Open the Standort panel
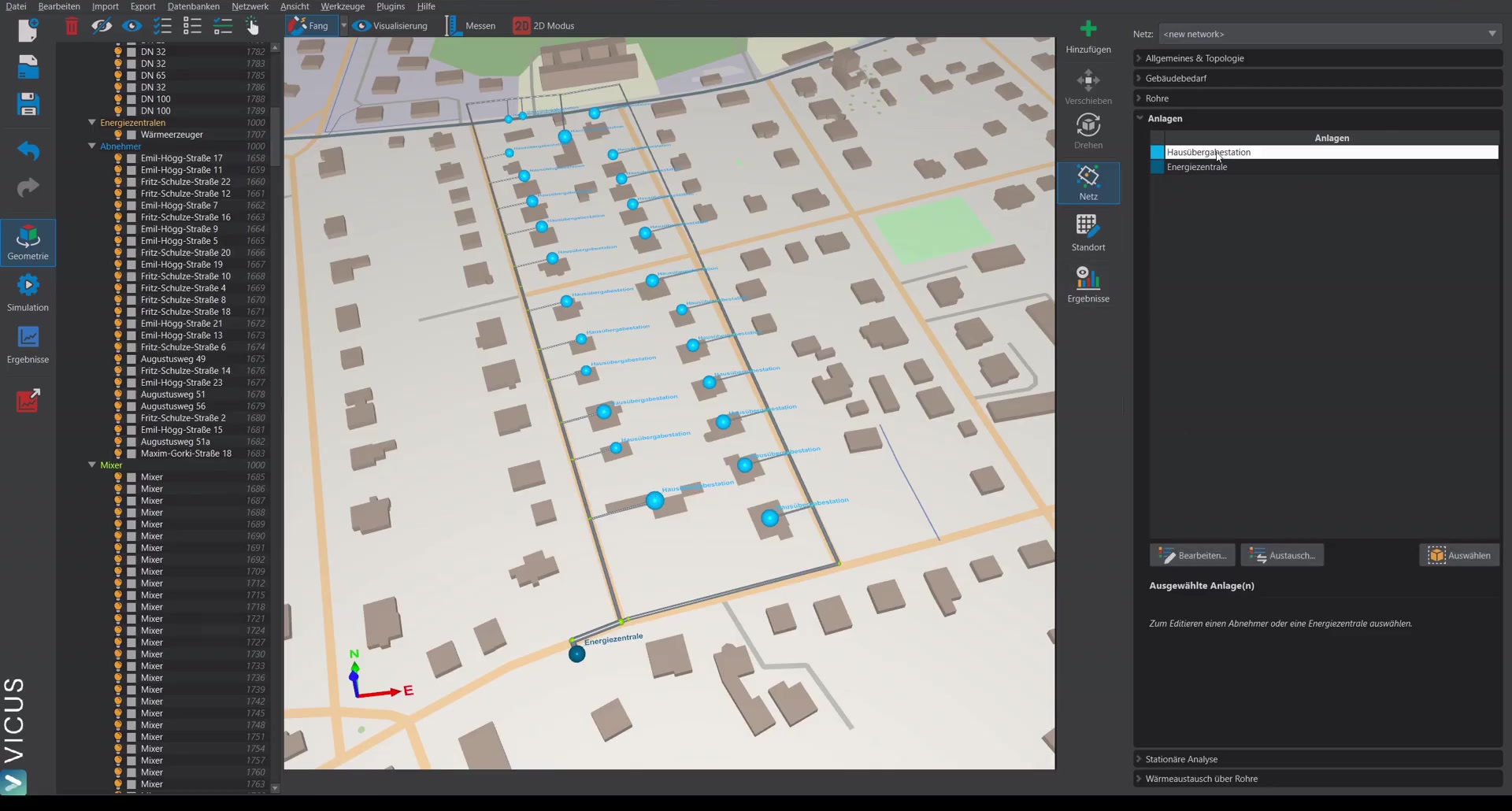 (x=1088, y=234)
